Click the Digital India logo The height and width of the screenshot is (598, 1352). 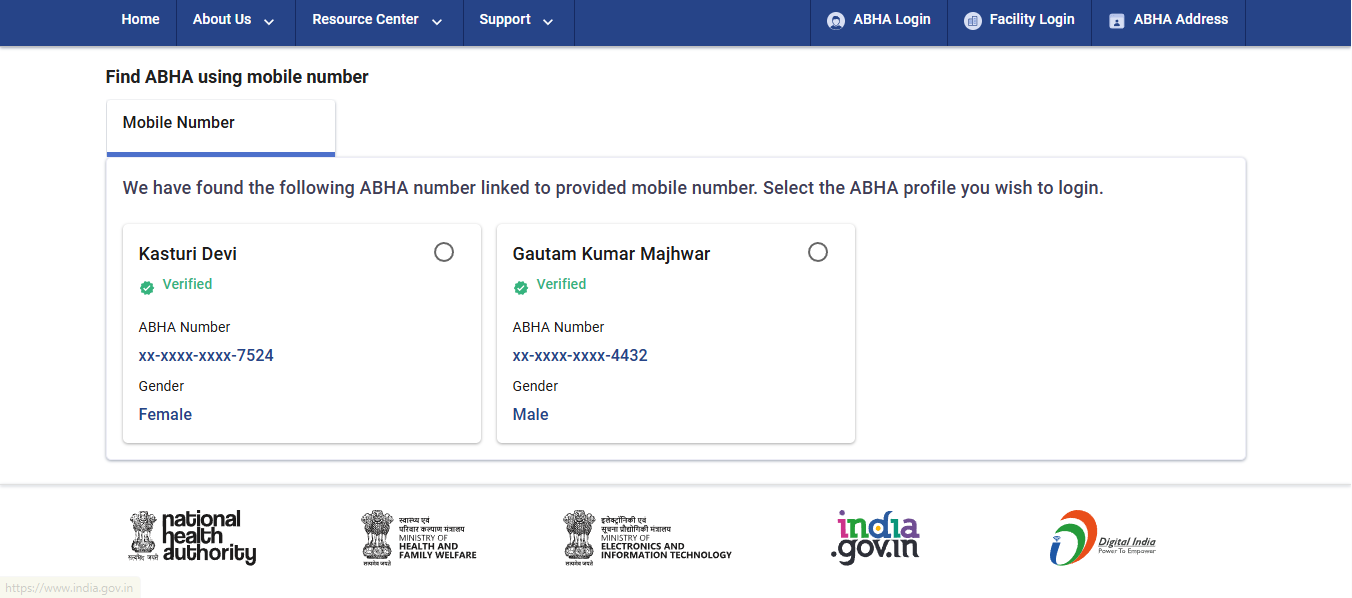point(1103,537)
